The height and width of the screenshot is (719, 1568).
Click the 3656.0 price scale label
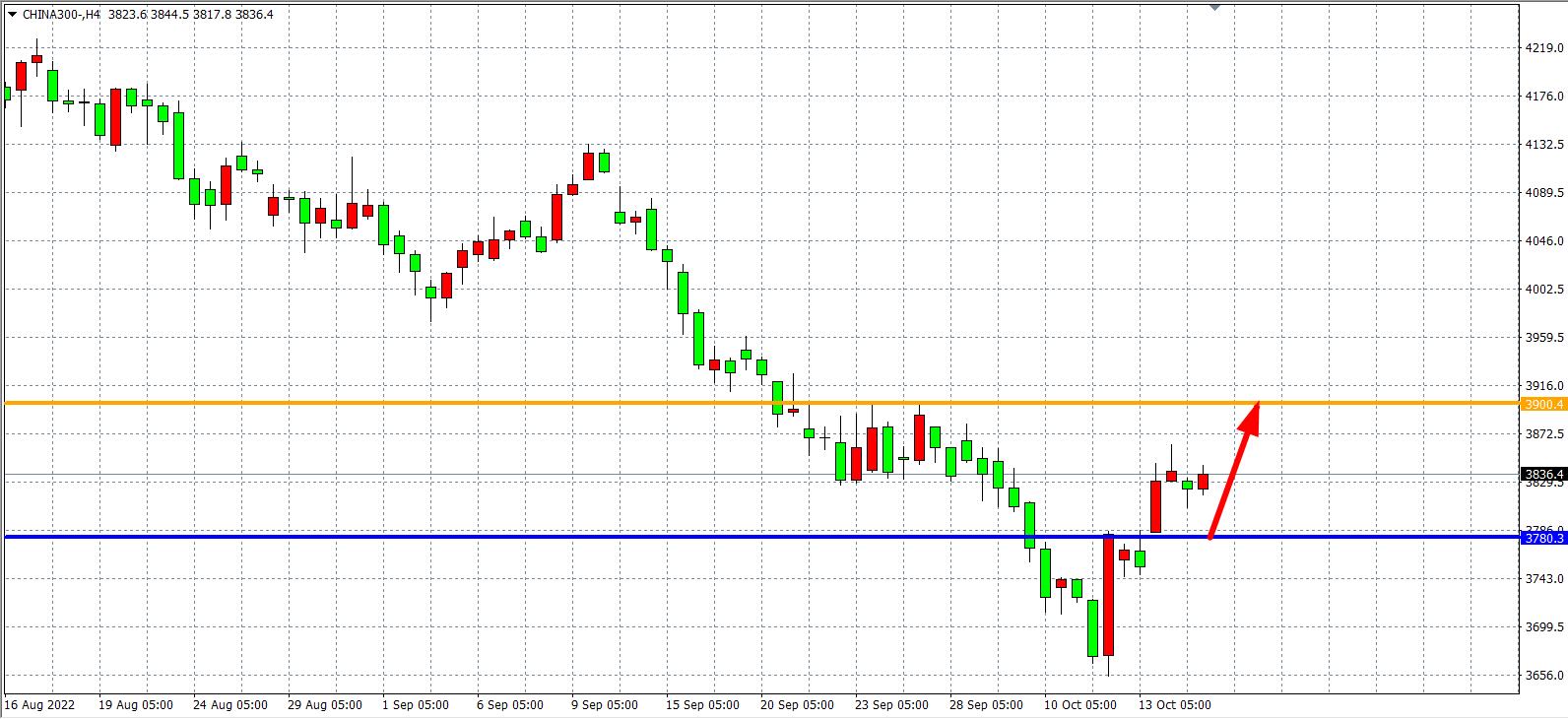point(1543,676)
